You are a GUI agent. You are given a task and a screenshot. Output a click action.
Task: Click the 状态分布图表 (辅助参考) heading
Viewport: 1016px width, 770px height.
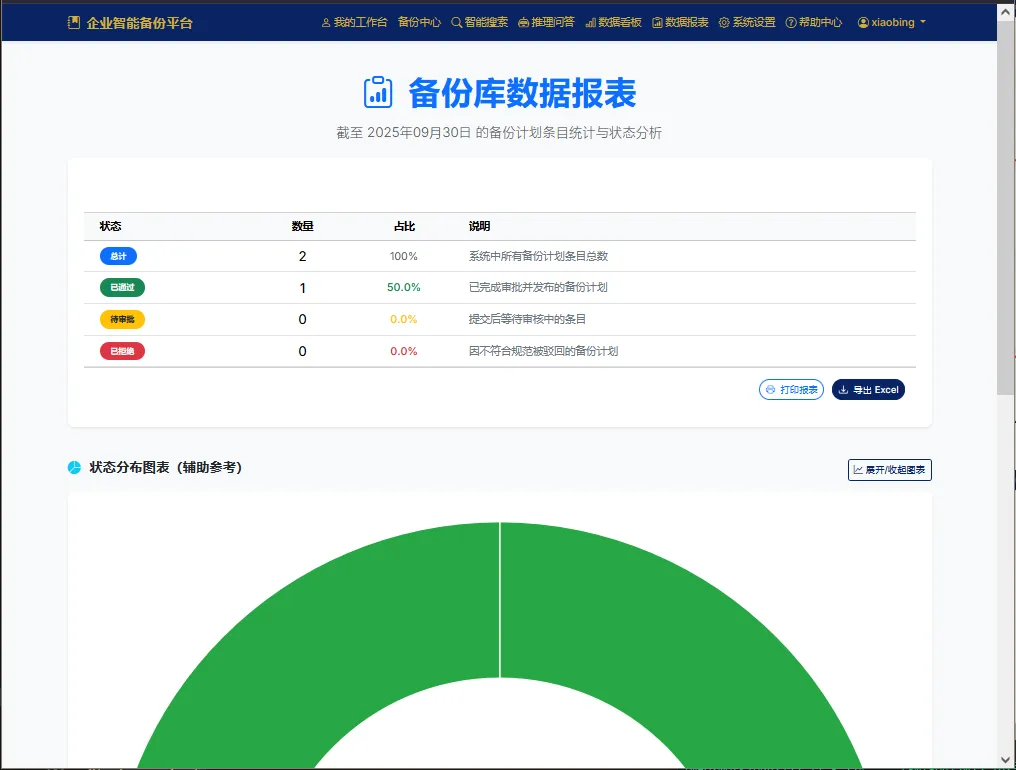(x=166, y=467)
